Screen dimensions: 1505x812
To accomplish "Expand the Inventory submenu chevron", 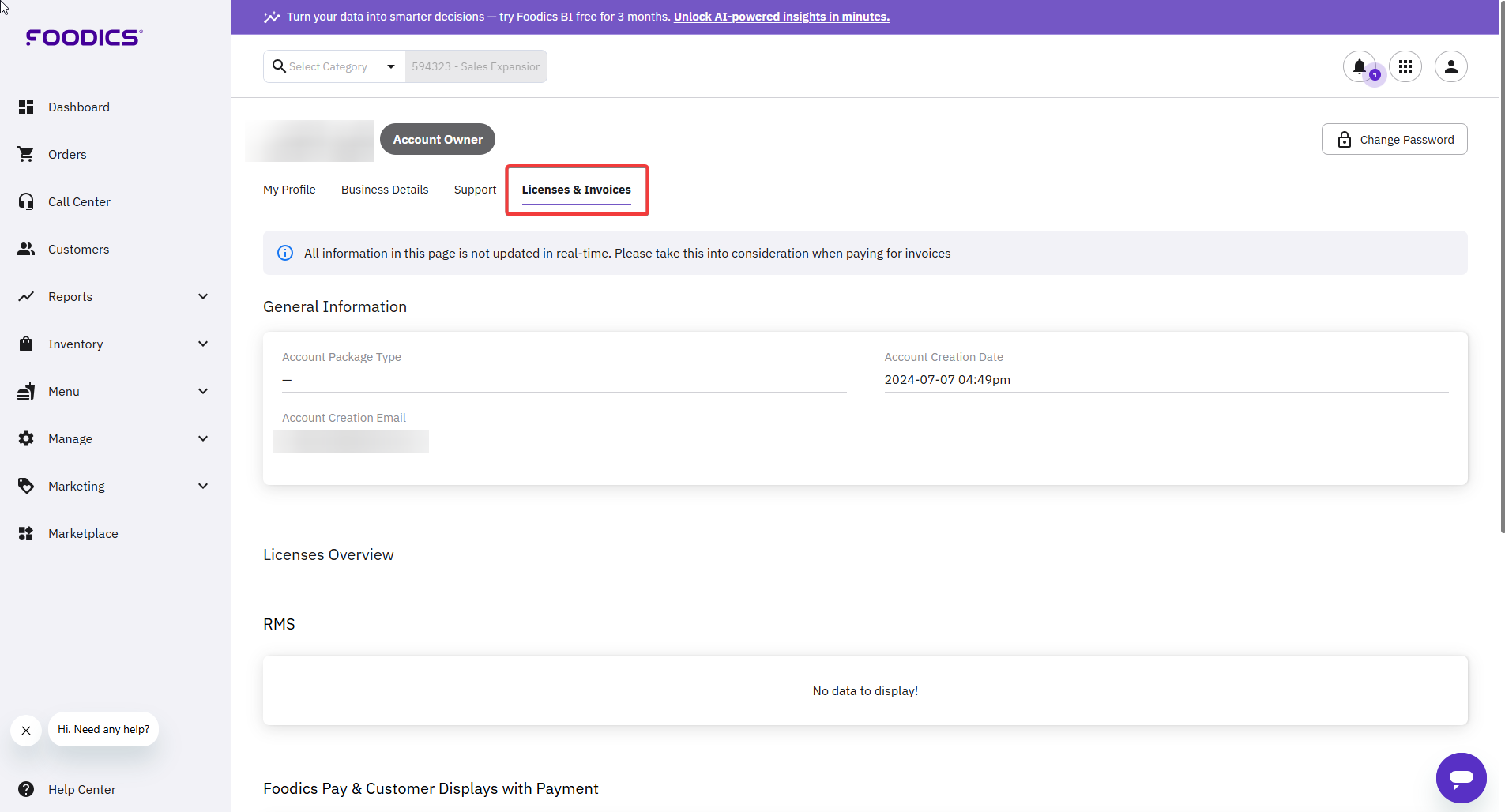I will 203,344.
